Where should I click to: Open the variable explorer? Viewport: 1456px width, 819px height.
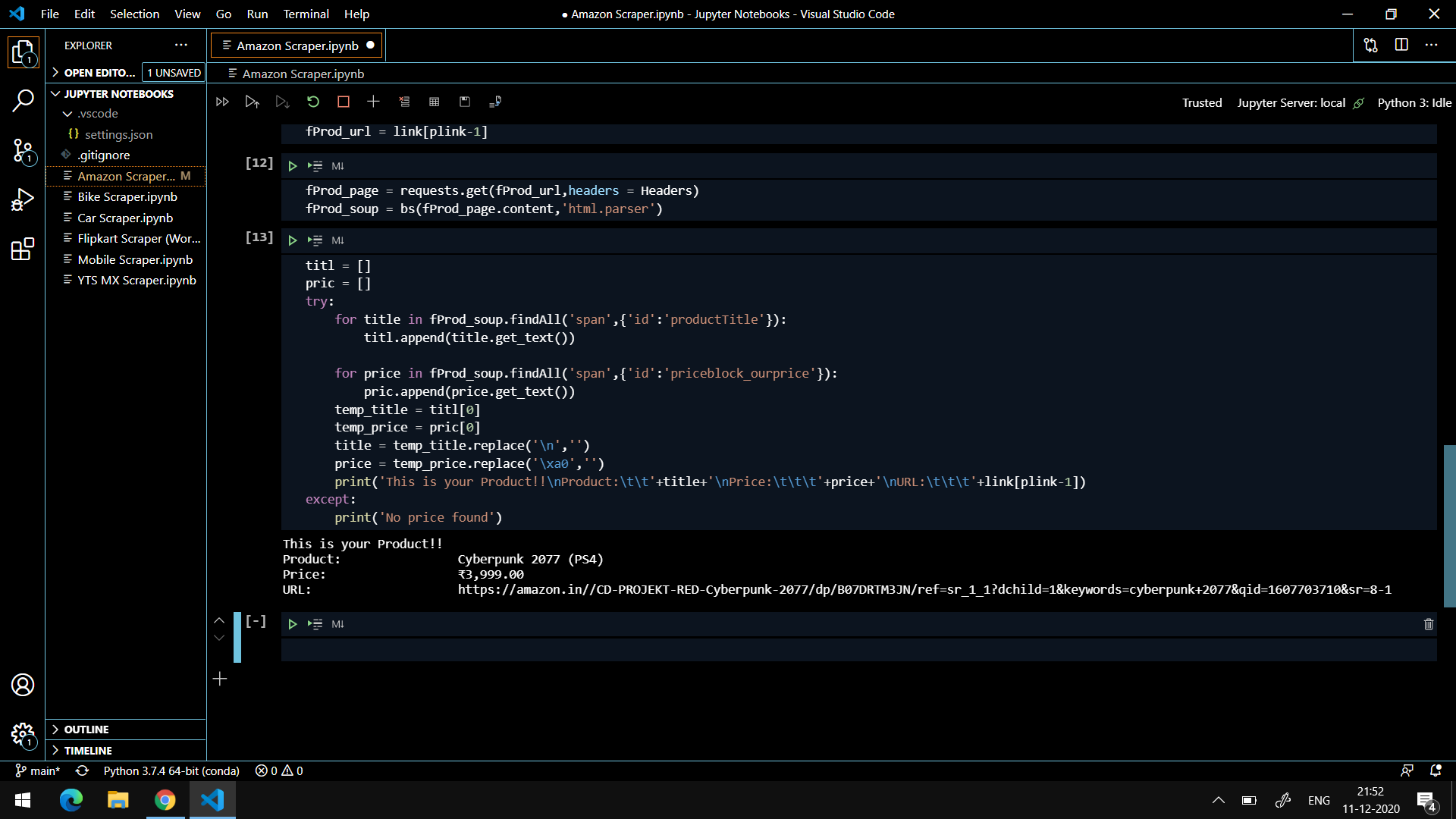(x=435, y=101)
